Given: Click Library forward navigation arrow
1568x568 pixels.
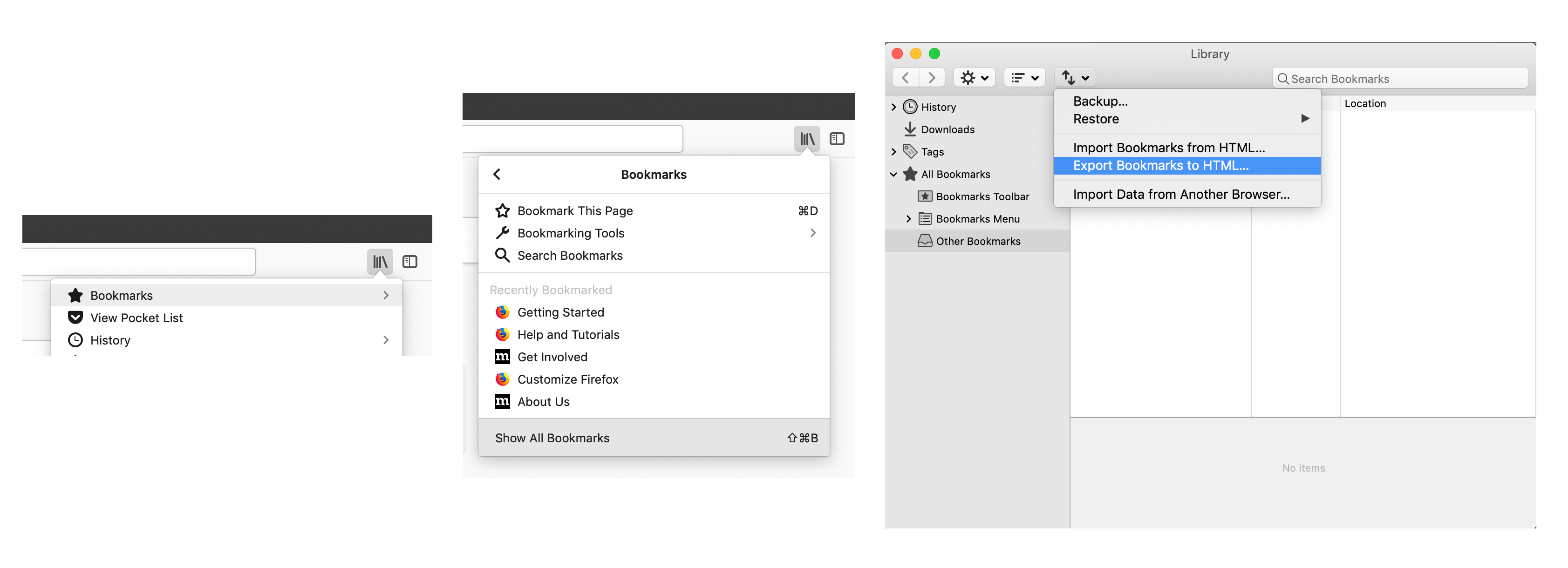Looking at the screenshot, I should tap(932, 79).
